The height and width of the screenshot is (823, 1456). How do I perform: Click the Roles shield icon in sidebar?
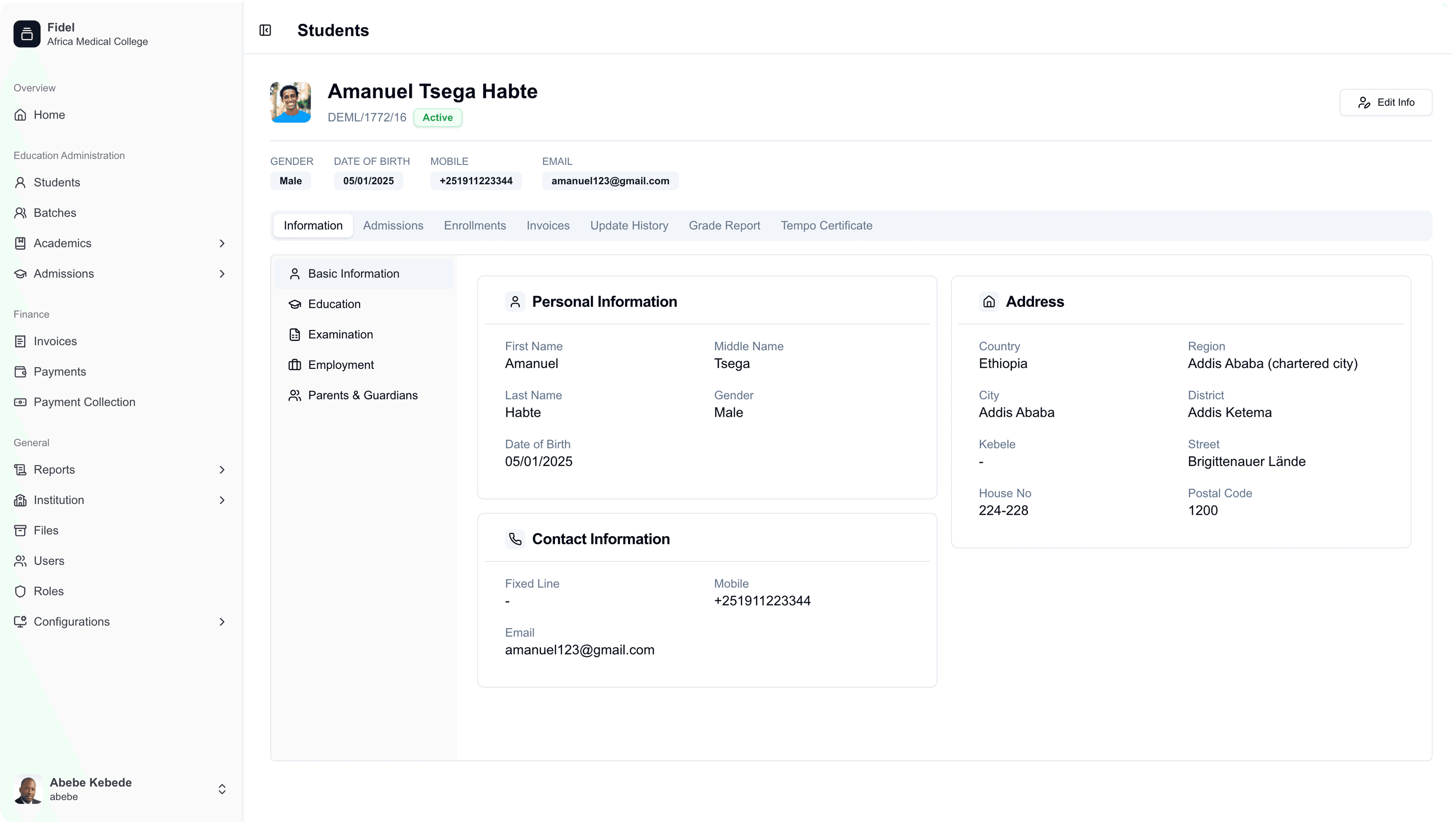[20, 591]
